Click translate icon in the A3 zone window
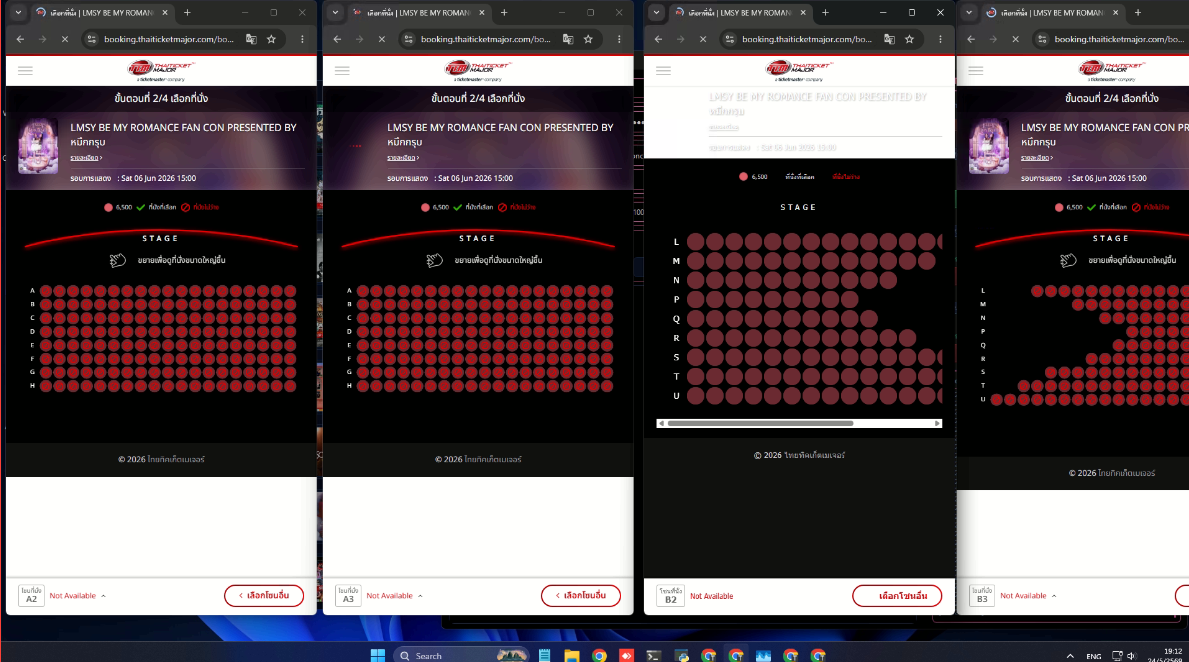Screen dimensions: 1189x662 [568, 39]
